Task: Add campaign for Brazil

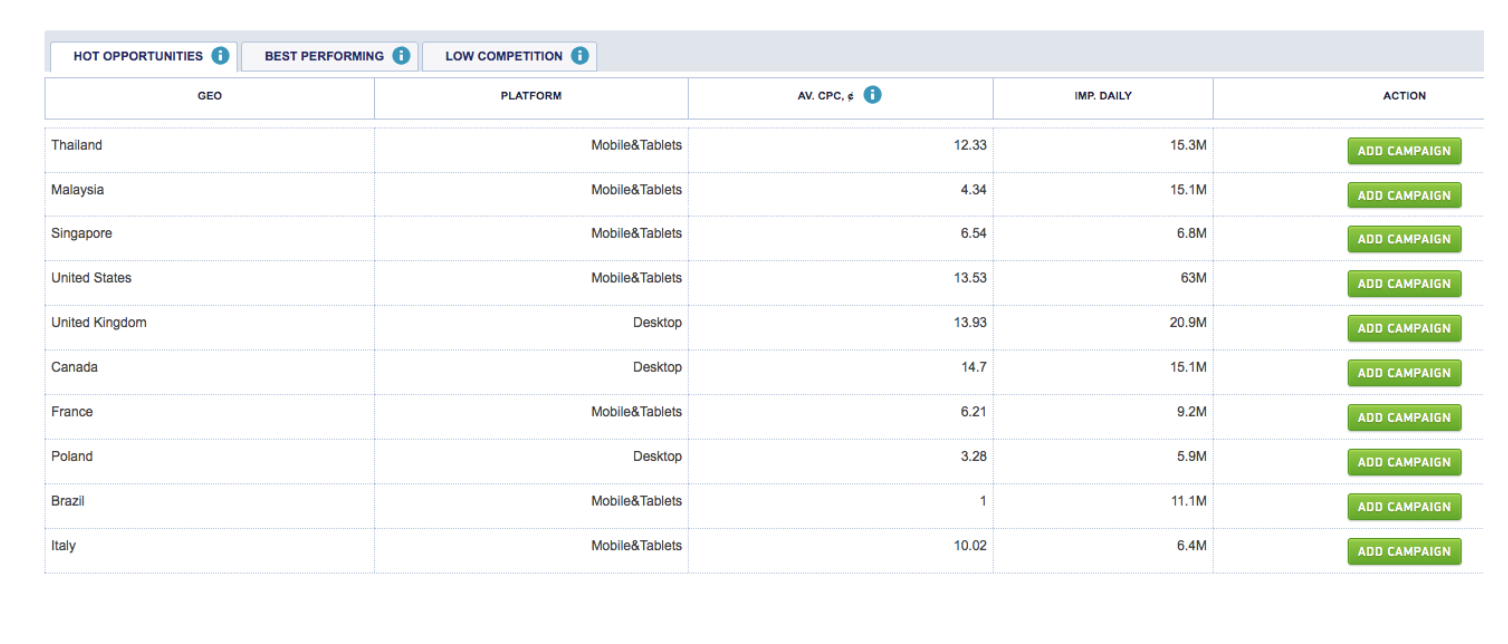Action: [x=1404, y=507]
